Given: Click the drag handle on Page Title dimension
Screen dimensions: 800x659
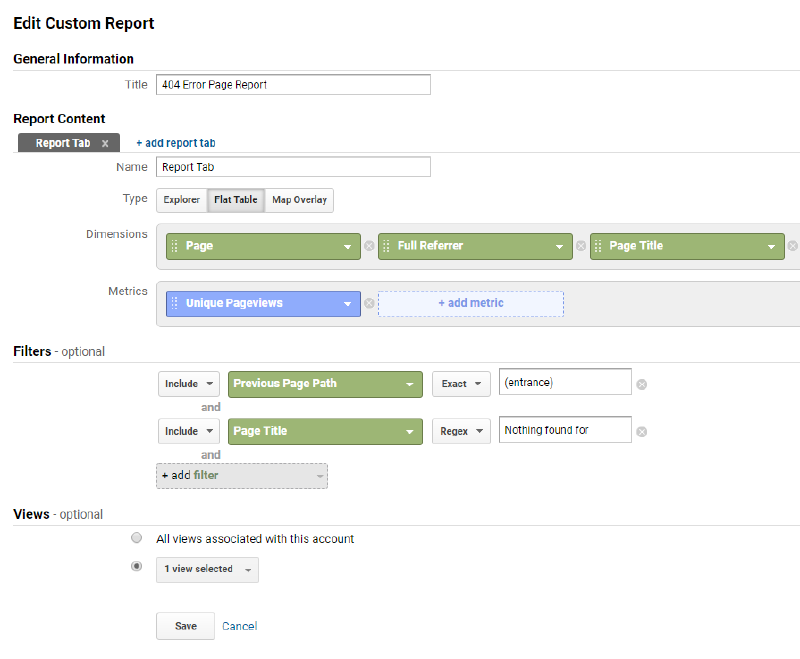Looking at the screenshot, I should (598, 246).
